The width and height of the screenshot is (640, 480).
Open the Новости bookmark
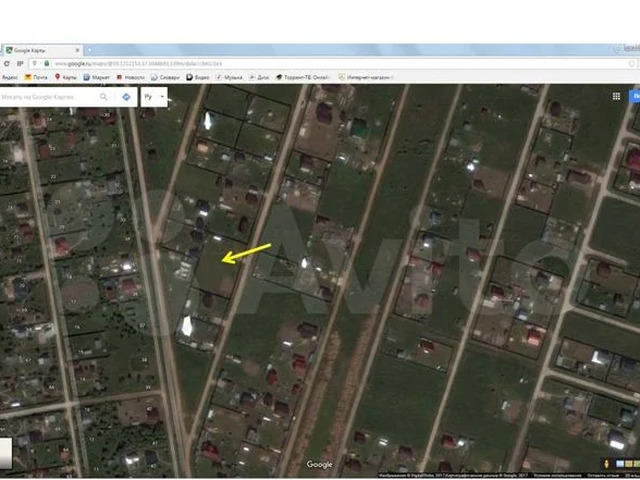[x=131, y=77]
